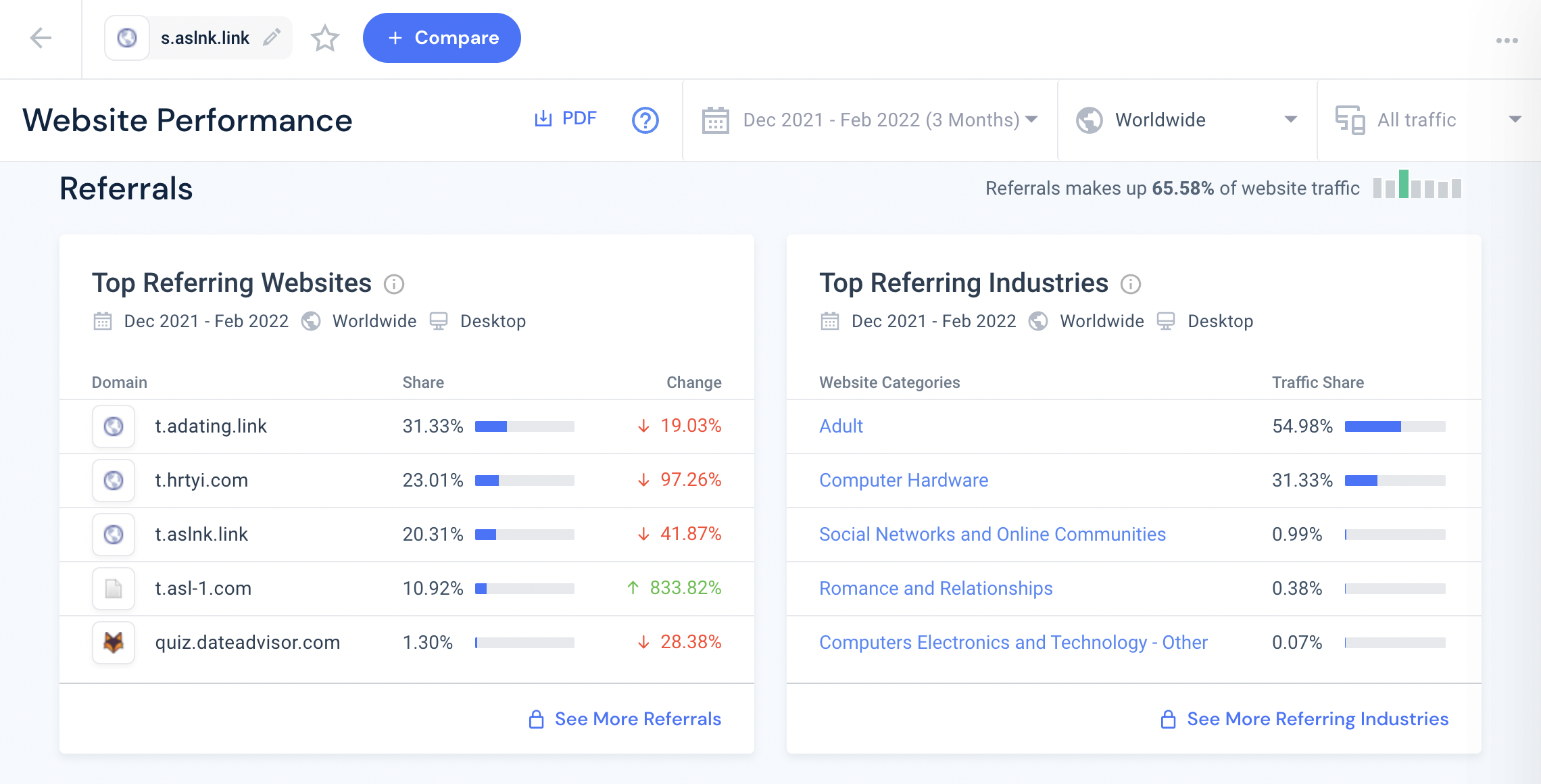Image resolution: width=1541 pixels, height=784 pixels.
Task: Click the help question mark icon
Action: (x=645, y=120)
